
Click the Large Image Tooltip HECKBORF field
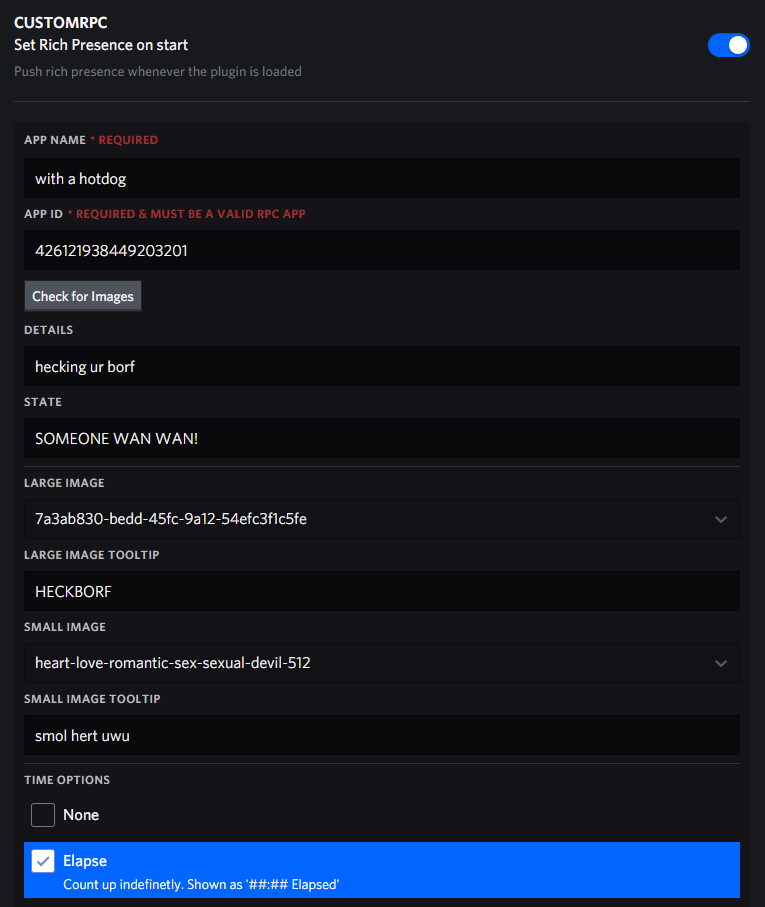click(382, 591)
